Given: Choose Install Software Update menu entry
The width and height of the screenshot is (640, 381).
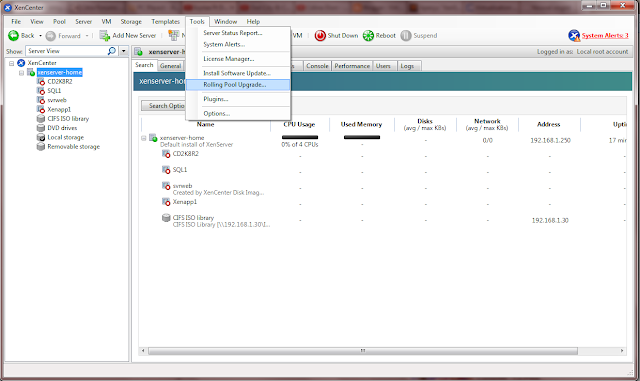Looking at the screenshot, I should click(x=238, y=73).
